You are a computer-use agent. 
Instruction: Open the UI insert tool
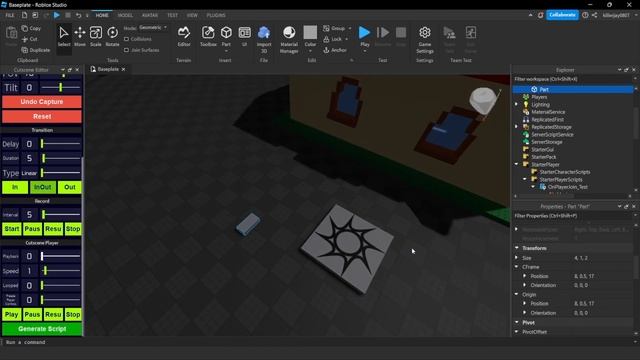click(x=244, y=37)
